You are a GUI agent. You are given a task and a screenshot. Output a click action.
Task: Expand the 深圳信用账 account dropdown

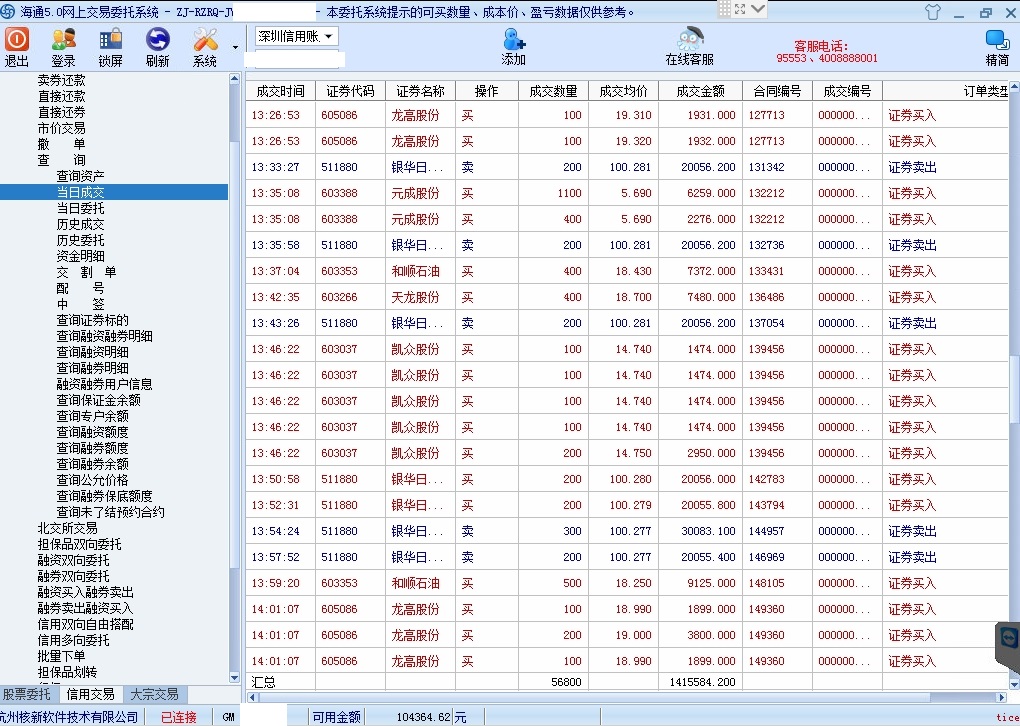click(297, 36)
